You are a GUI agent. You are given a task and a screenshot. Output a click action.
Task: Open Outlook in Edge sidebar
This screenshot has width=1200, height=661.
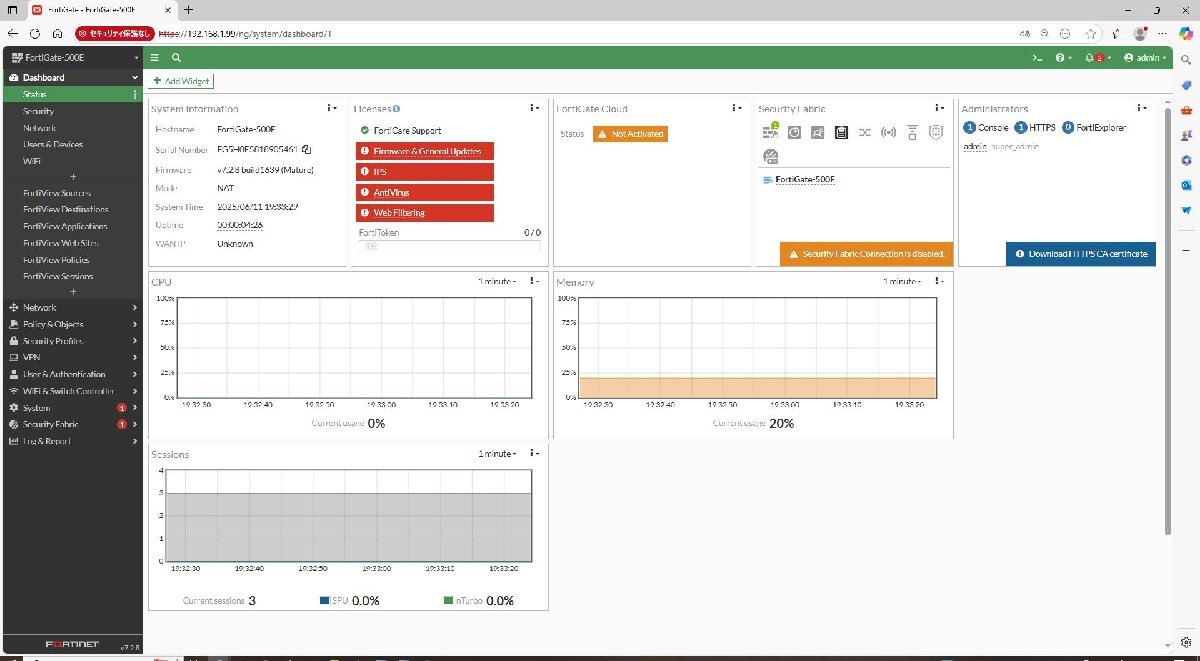(1186, 185)
